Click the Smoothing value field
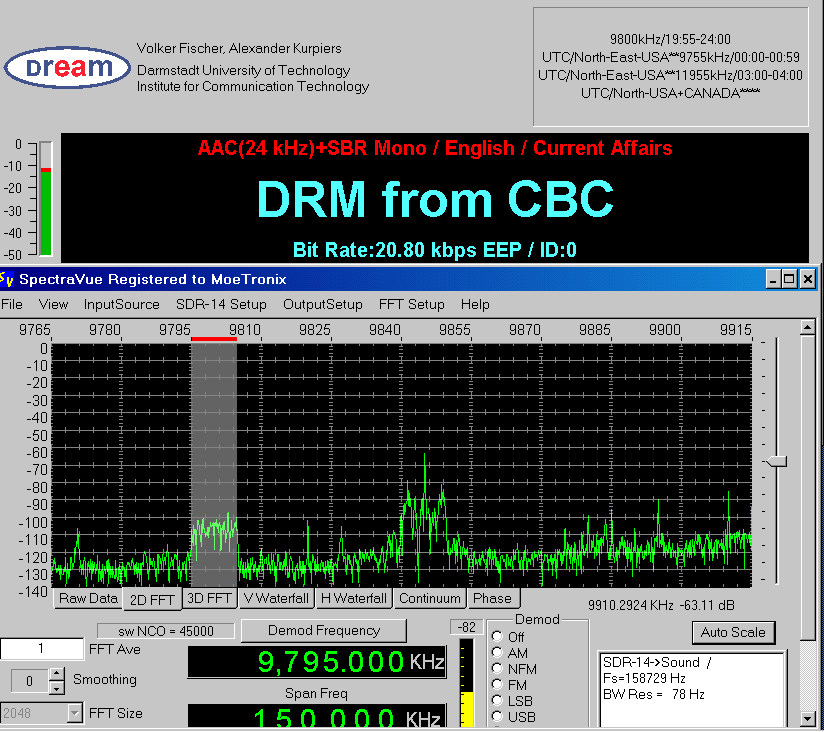 point(30,681)
